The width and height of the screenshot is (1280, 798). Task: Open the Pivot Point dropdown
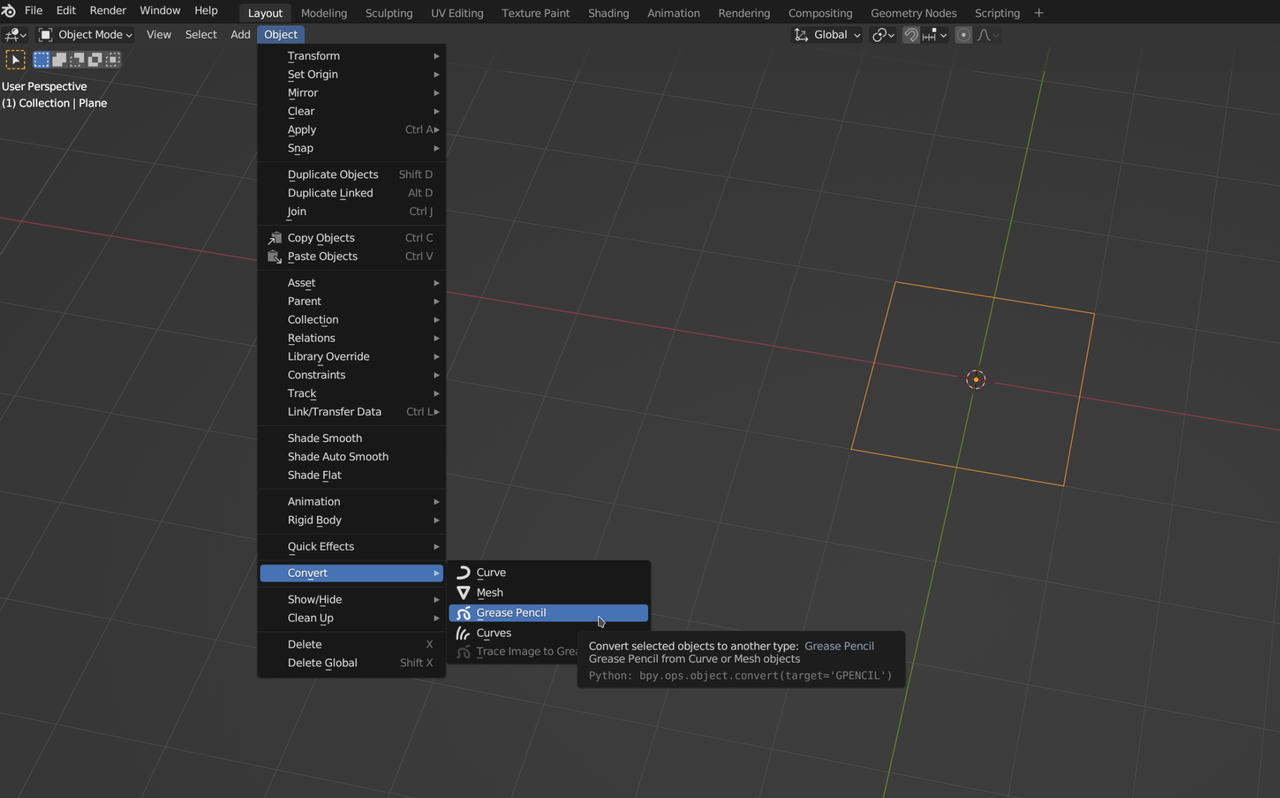click(882, 35)
